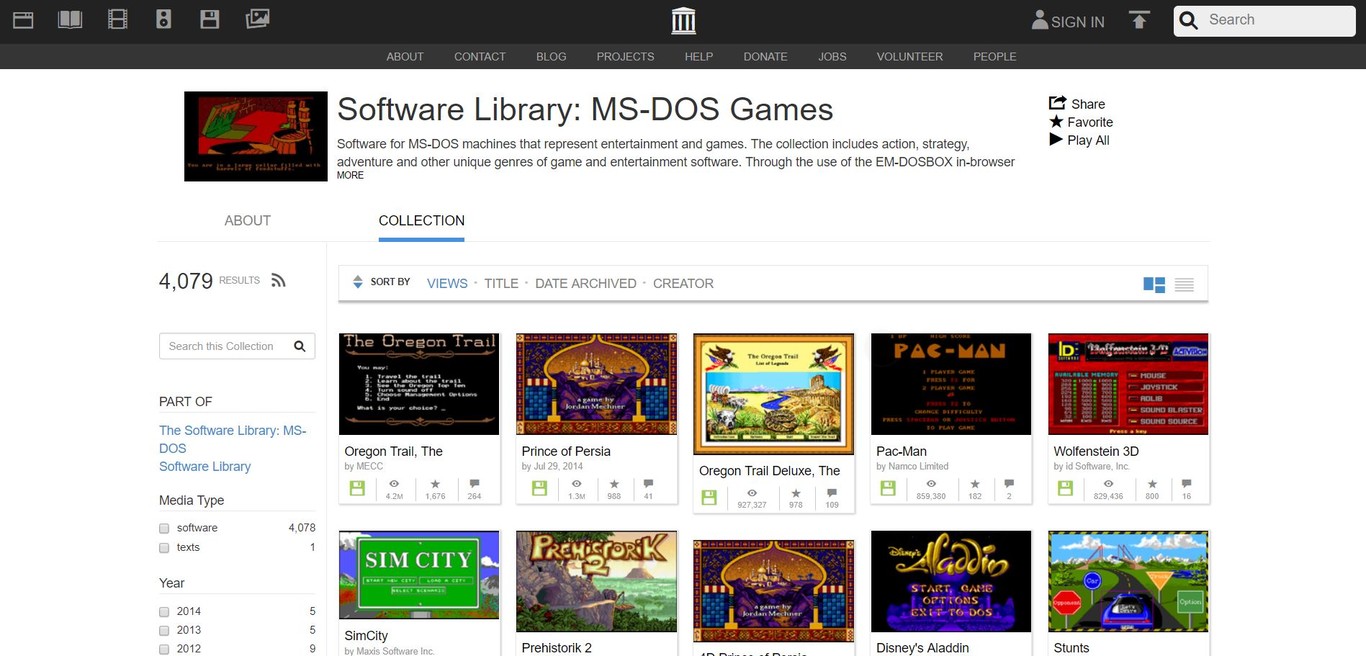Click the Internet Archive logo
The height and width of the screenshot is (656, 1366).
click(x=683, y=20)
